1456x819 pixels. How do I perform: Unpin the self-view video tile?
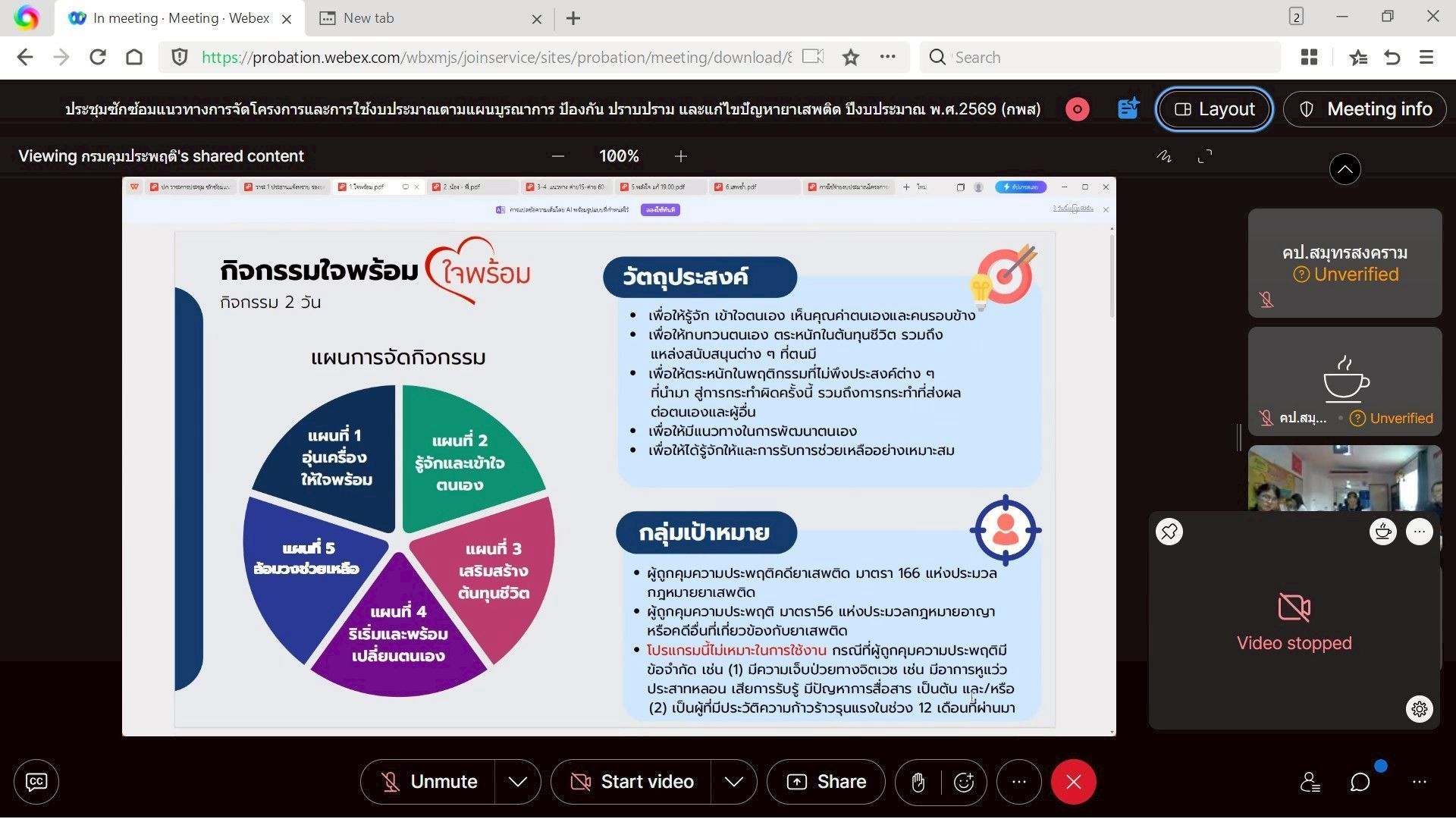coord(1169,532)
